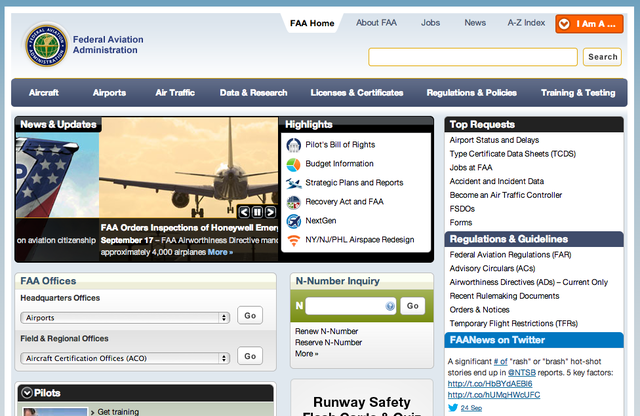
Task: Open Type Certificate Data Sheets (TCDS) link
Action: pyautogui.click(x=513, y=154)
